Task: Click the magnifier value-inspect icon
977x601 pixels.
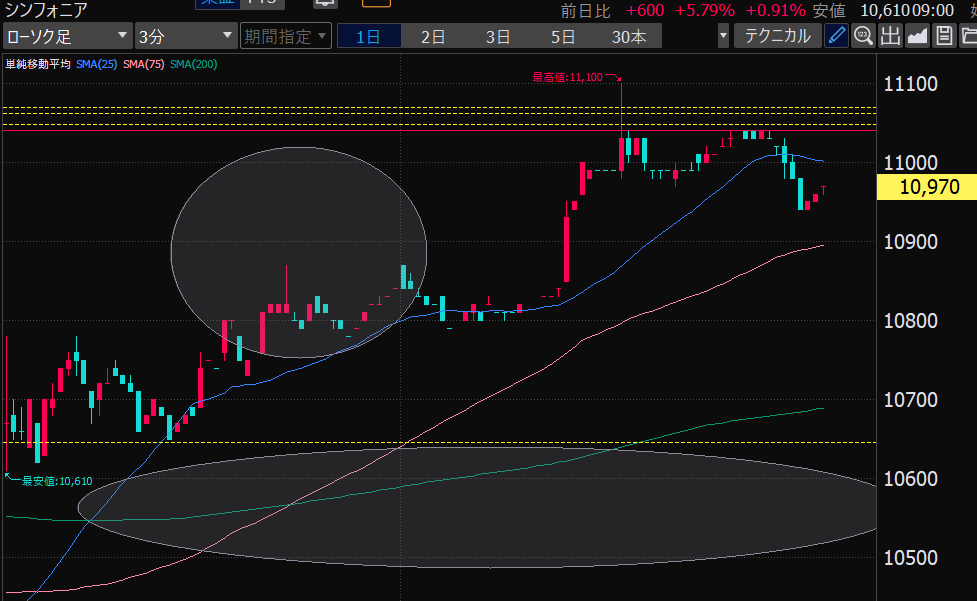Action: pos(863,37)
